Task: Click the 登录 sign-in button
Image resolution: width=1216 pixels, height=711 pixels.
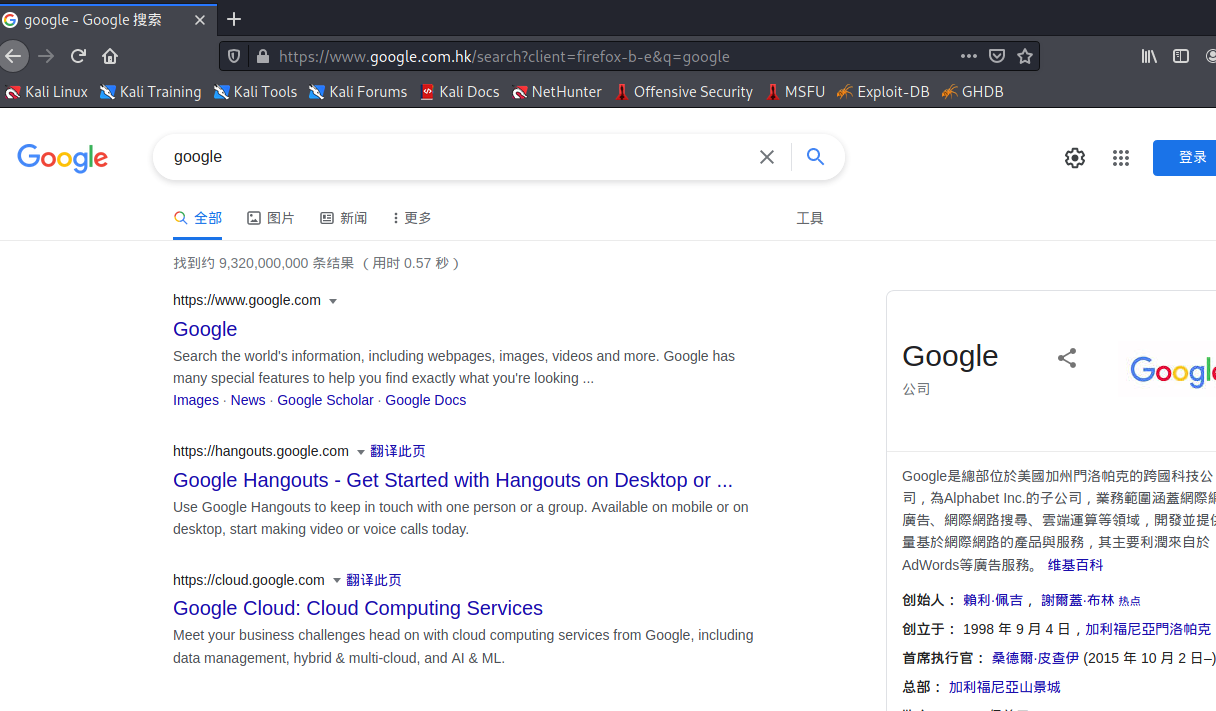Action: [x=1185, y=158]
